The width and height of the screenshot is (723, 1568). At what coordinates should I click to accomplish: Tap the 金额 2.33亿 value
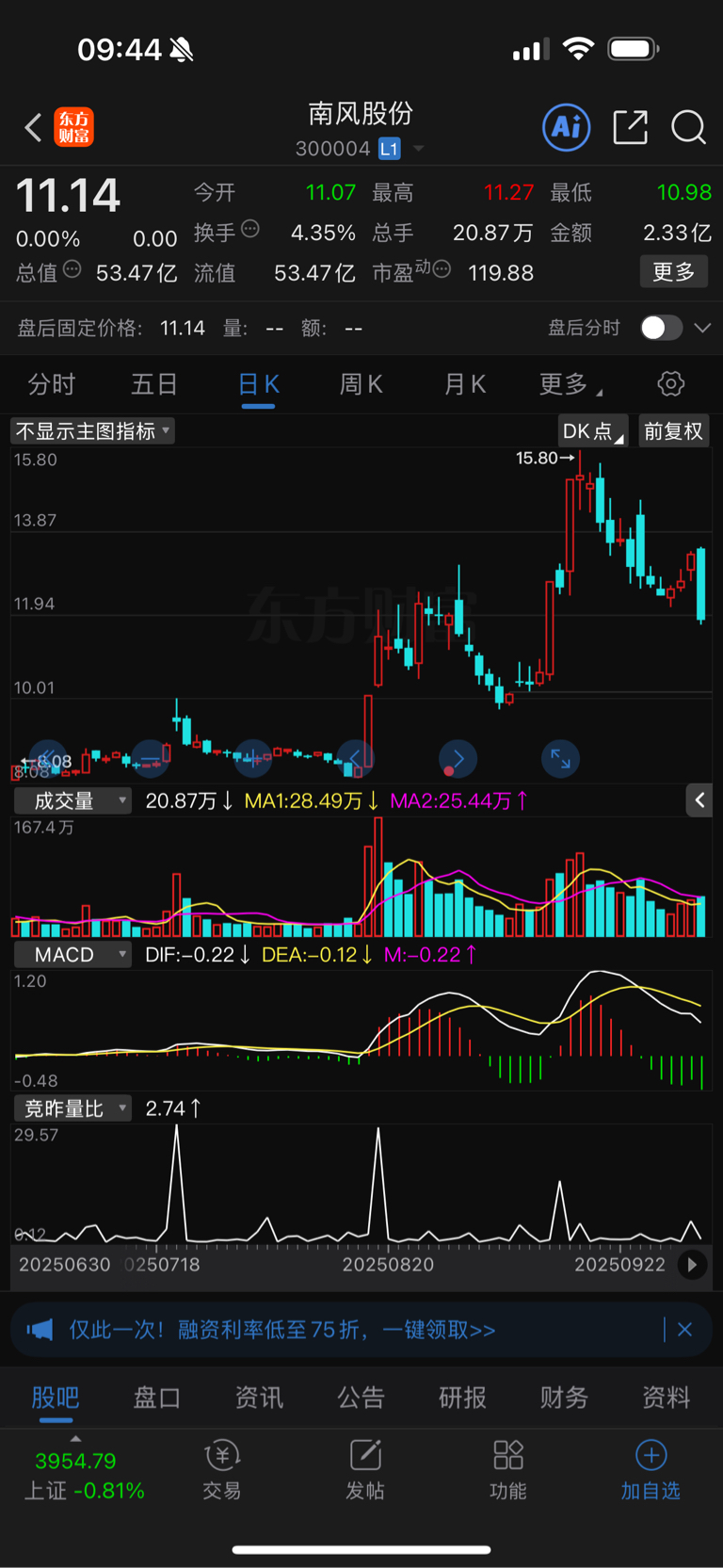click(x=677, y=233)
